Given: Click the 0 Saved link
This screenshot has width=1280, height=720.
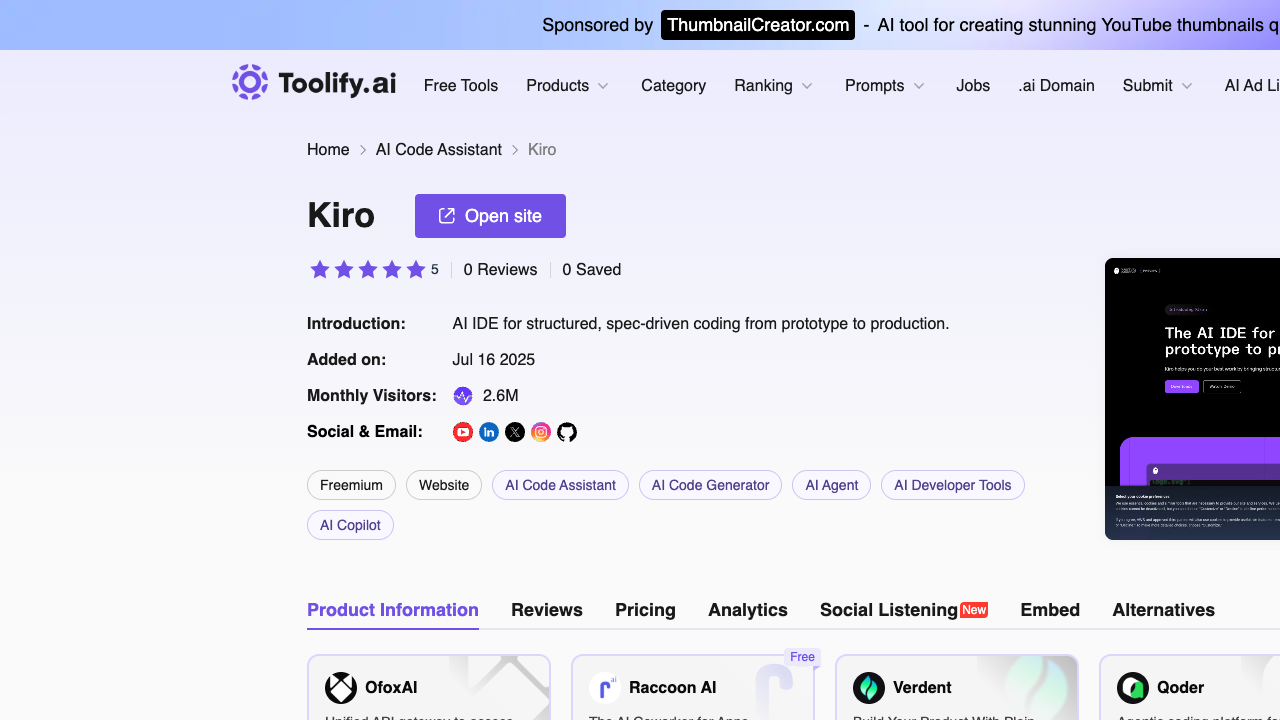Looking at the screenshot, I should pos(592,270).
